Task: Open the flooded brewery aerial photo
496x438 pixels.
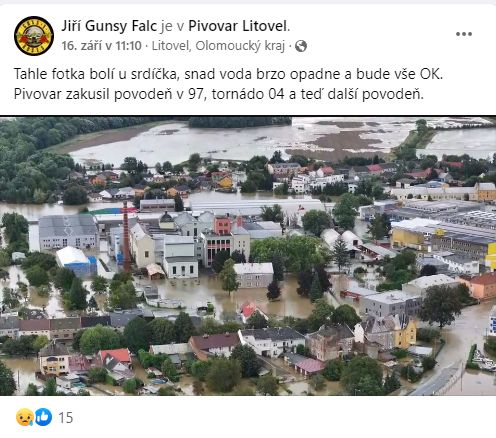Action: coord(248,256)
